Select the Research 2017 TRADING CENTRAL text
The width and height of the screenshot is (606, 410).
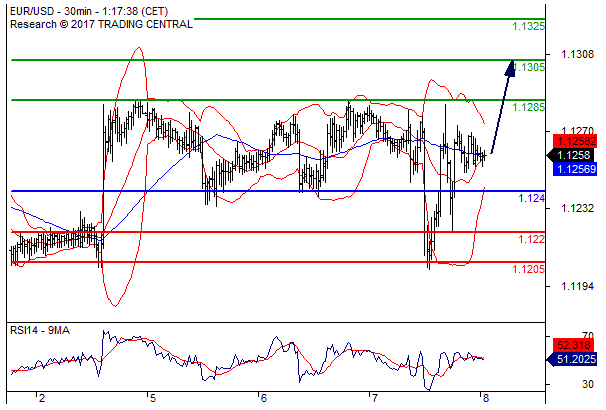[x=101, y=24]
